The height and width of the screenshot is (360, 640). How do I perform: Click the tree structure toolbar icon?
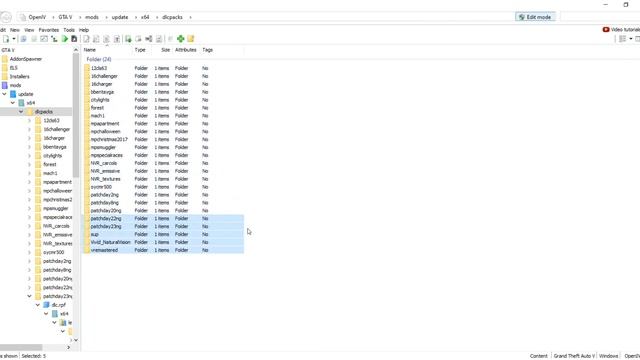click(54, 39)
